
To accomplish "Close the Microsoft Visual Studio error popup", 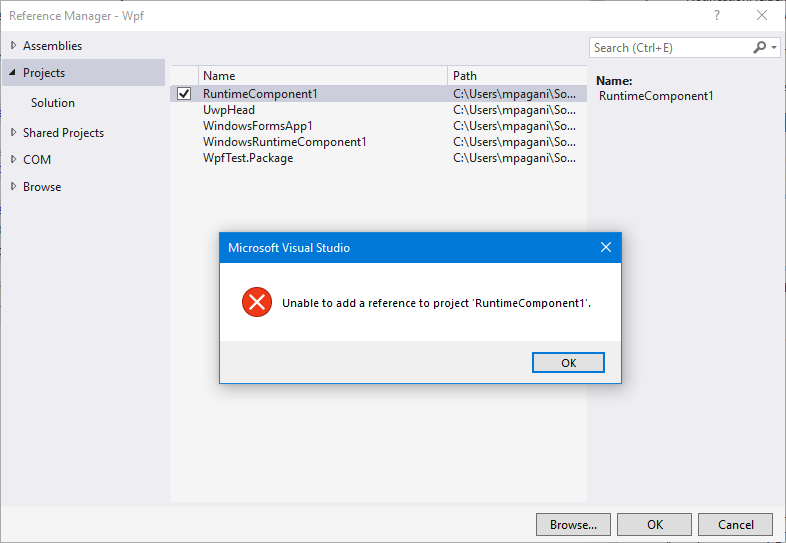I will coord(606,247).
